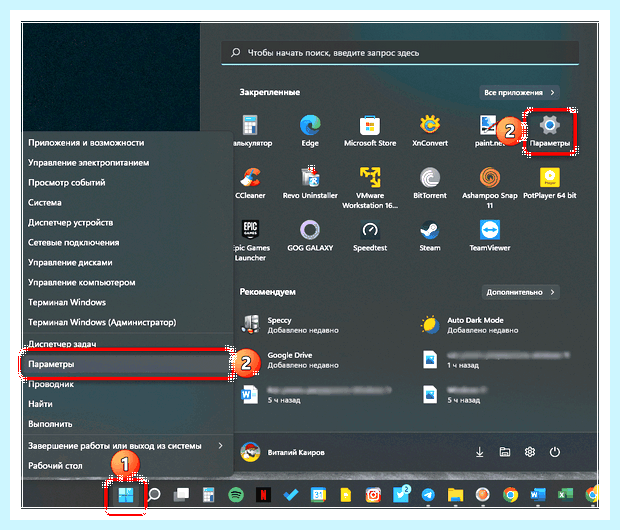Viewport: 620px width, 530px height.
Task: Launch Ashampoo Snap 11
Action: 490,188
